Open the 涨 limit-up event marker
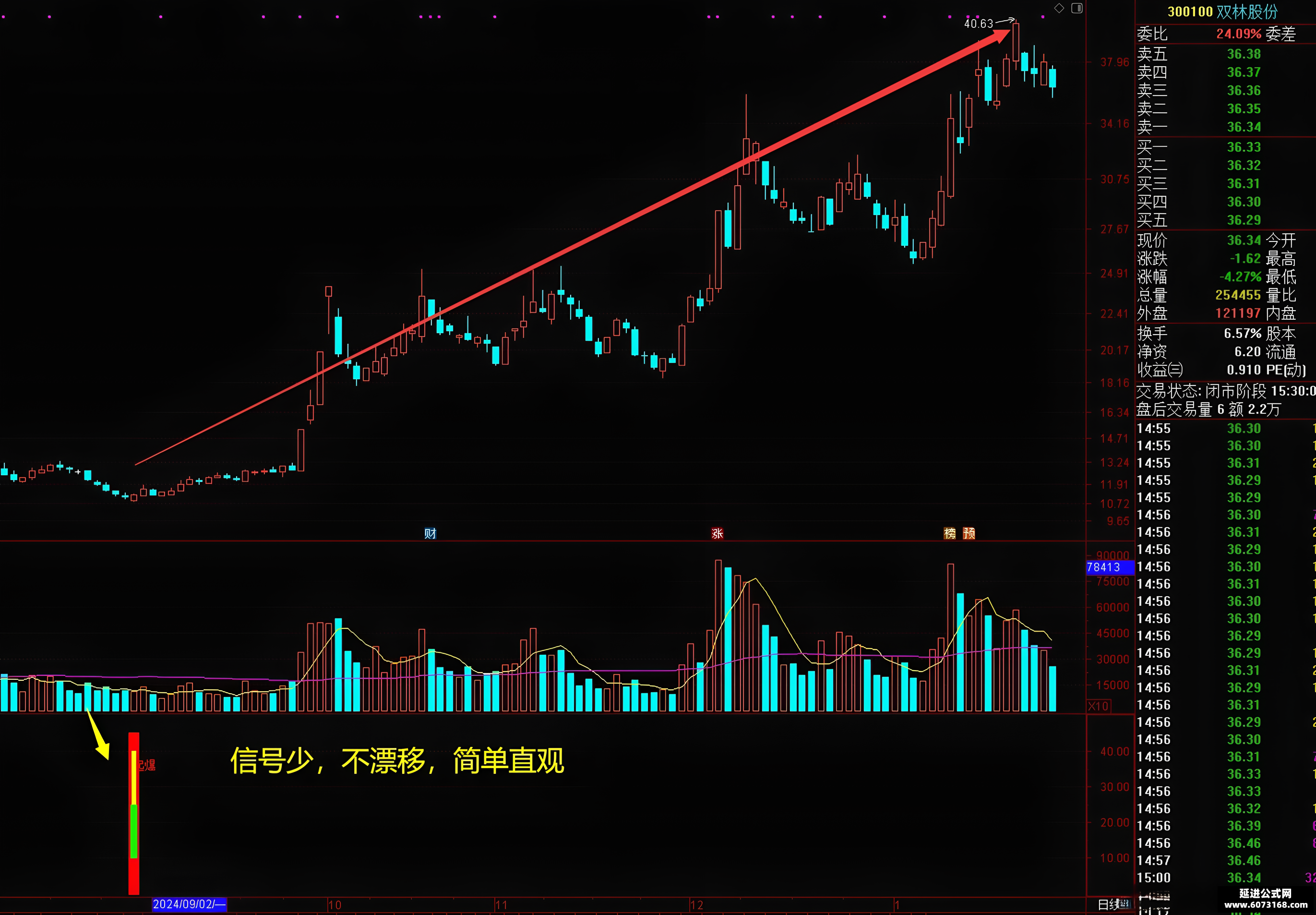The image size is (1316, 915). [x=717, y=533]
